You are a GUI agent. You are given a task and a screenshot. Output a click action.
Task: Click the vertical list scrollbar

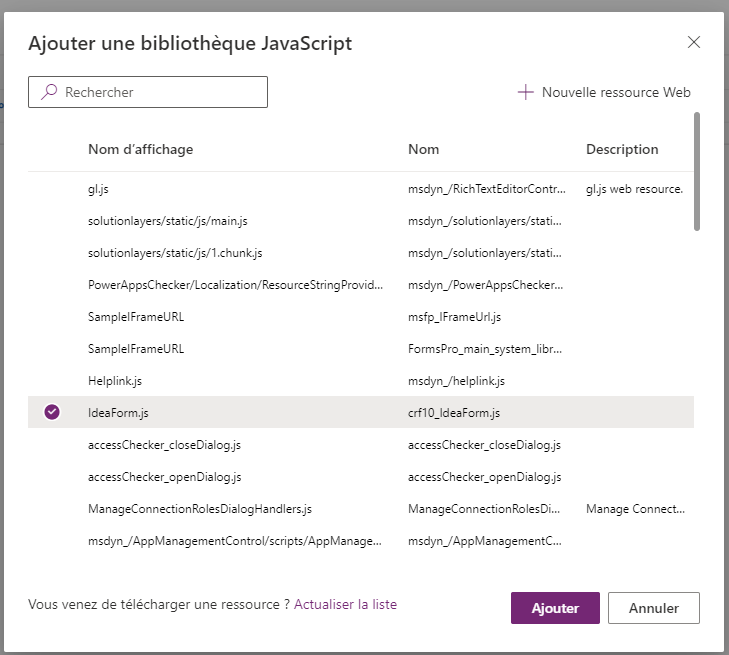[696, 172]
